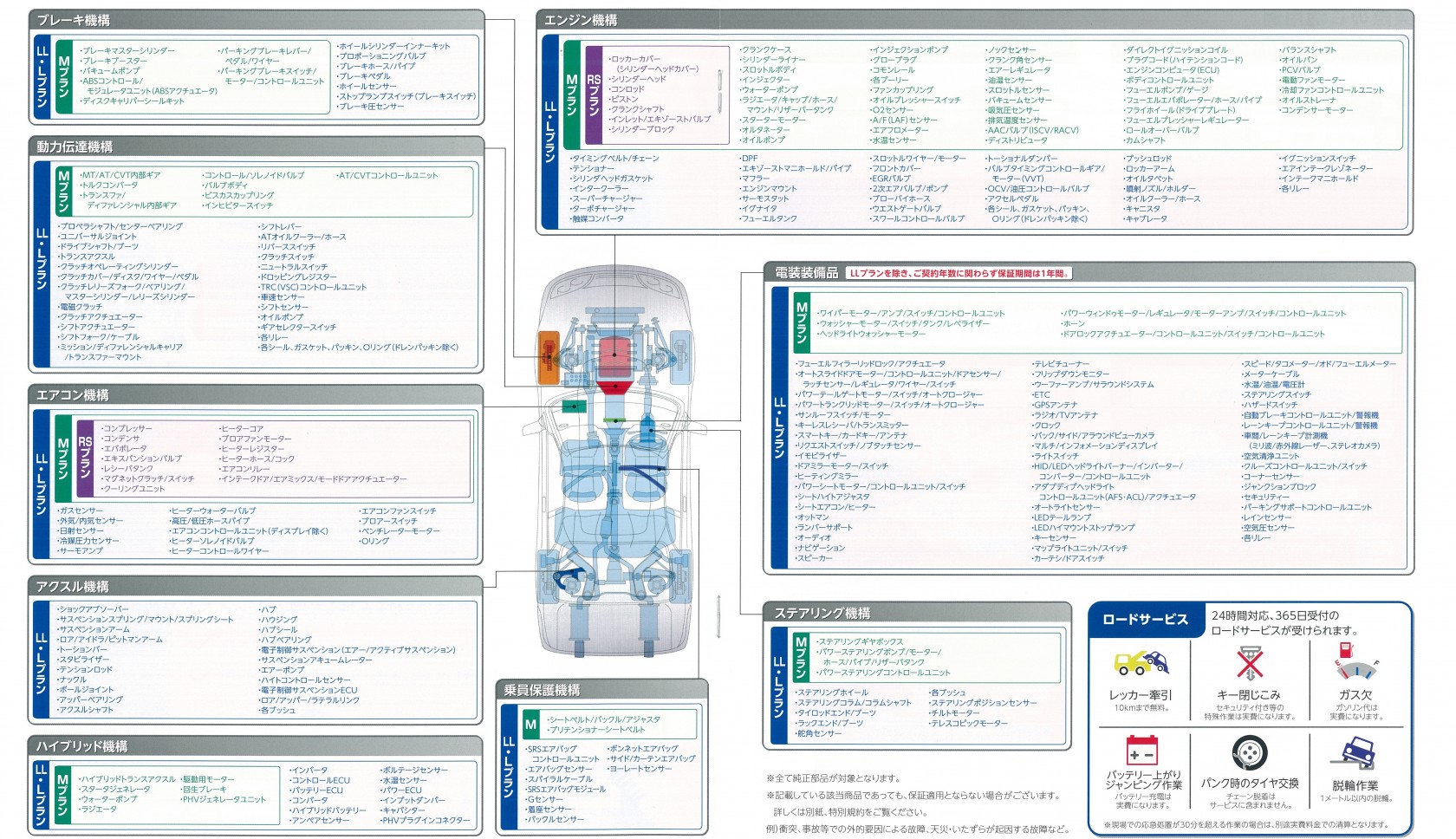This screenshot has height=839, width=1456.
Task: Click the バランスシャフト entry
Action: [x=1307, y=50]
